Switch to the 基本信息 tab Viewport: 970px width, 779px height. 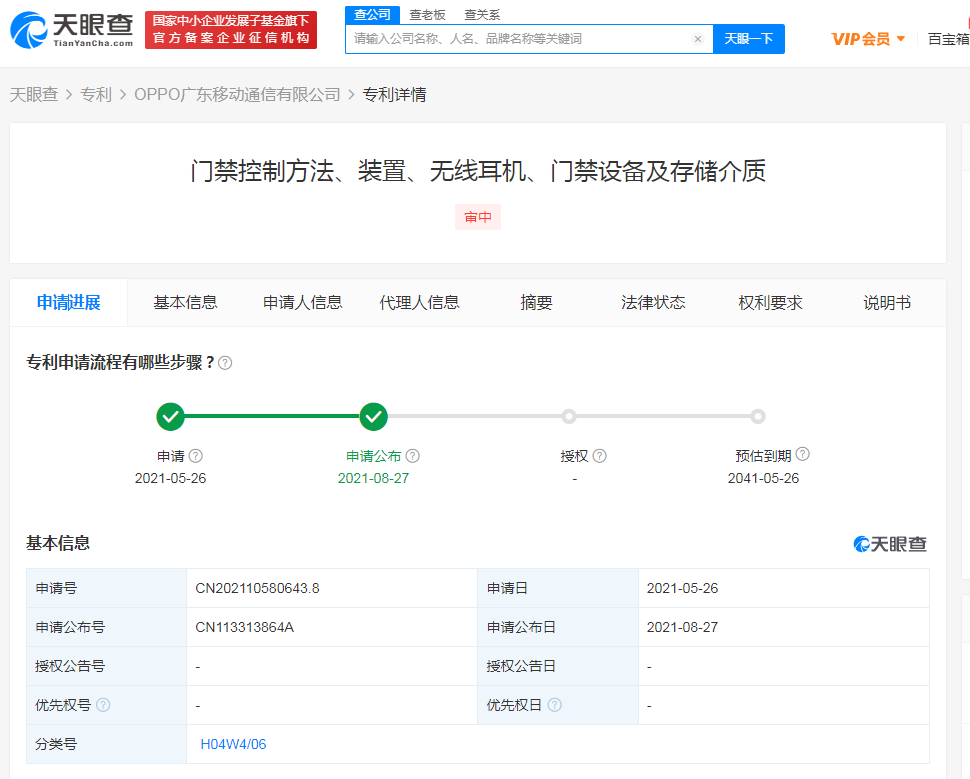coord(186,303)
